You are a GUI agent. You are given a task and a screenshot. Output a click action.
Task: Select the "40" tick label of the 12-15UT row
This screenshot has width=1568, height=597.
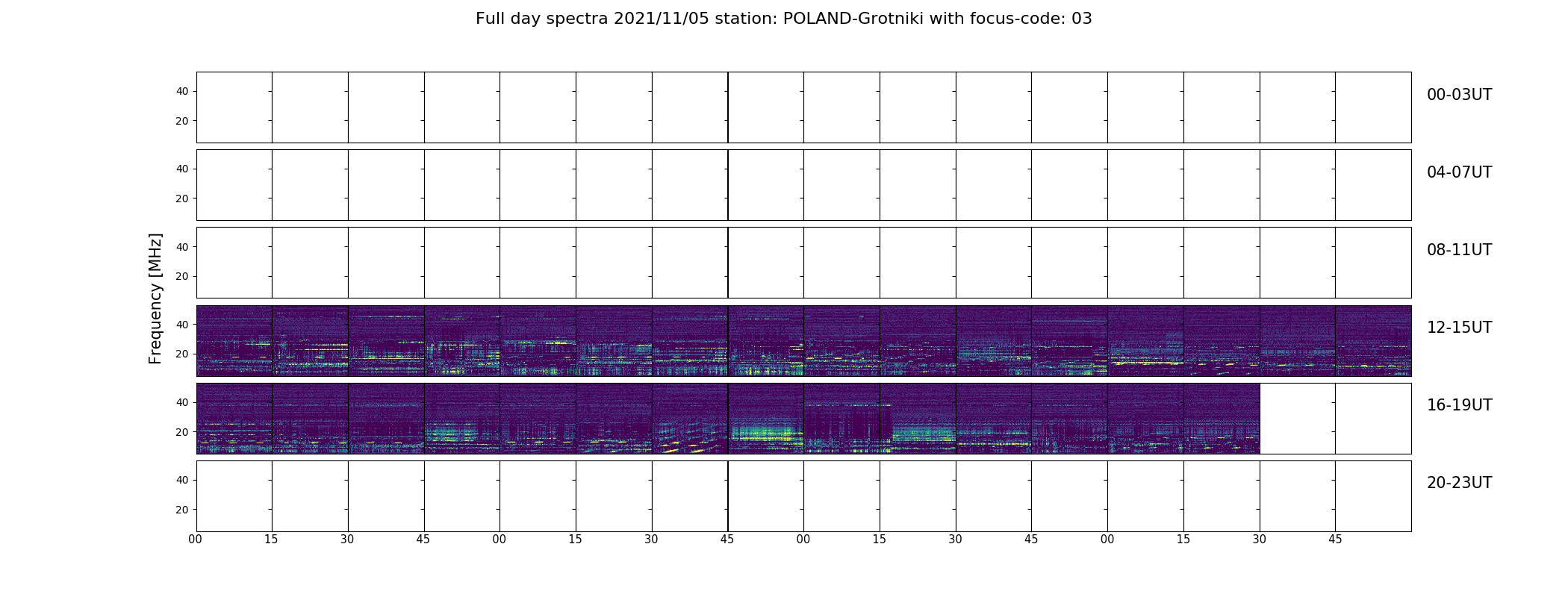[x=181, y=325]
